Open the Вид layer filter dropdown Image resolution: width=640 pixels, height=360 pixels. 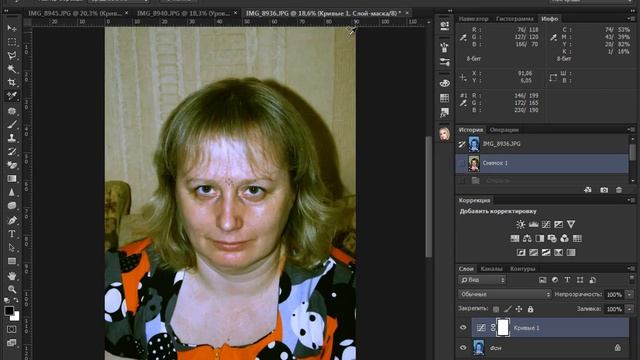pyautogui.click(x=482, y=280)
